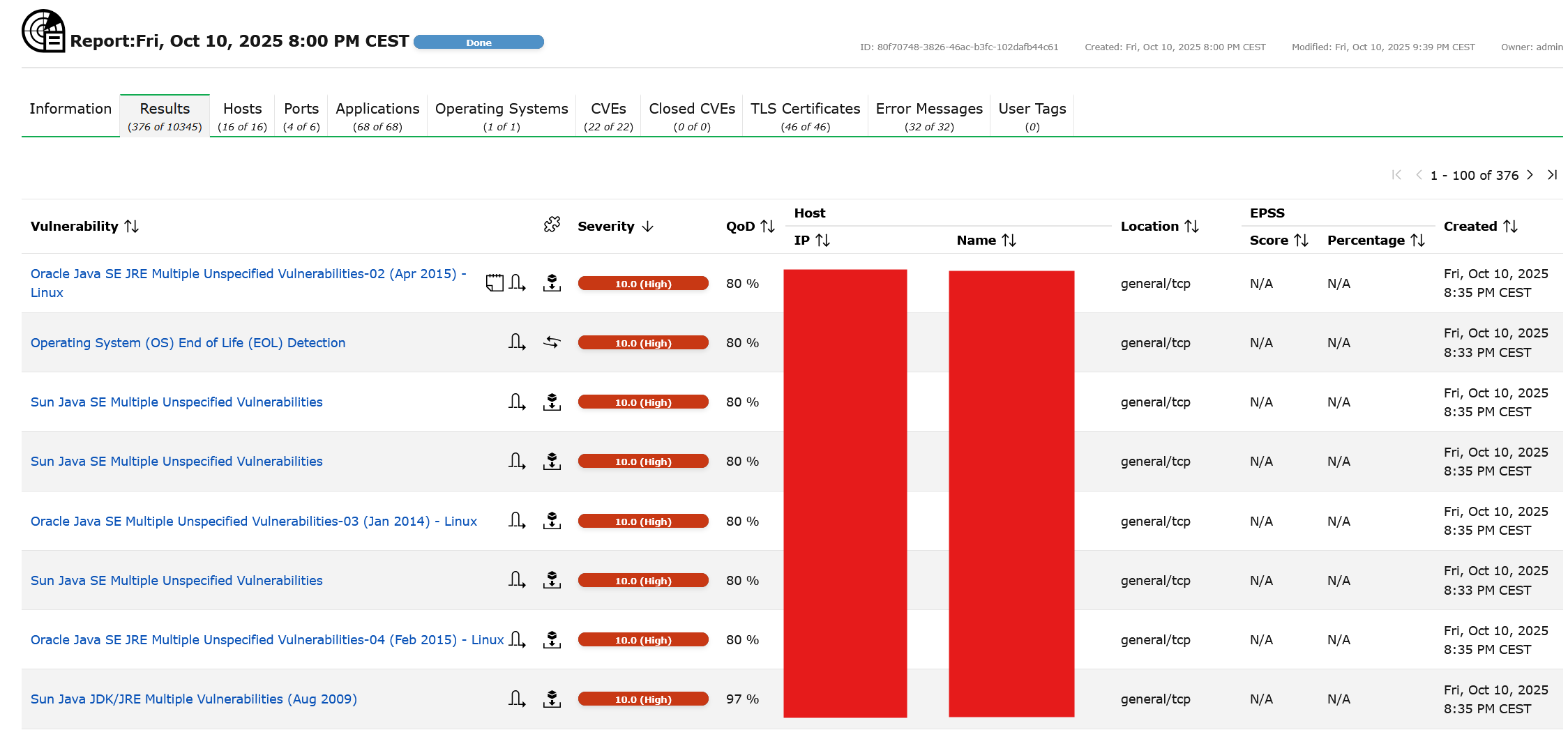Click the solution type puzzle icon header
1568x730 pixels.
coord(552,225)
